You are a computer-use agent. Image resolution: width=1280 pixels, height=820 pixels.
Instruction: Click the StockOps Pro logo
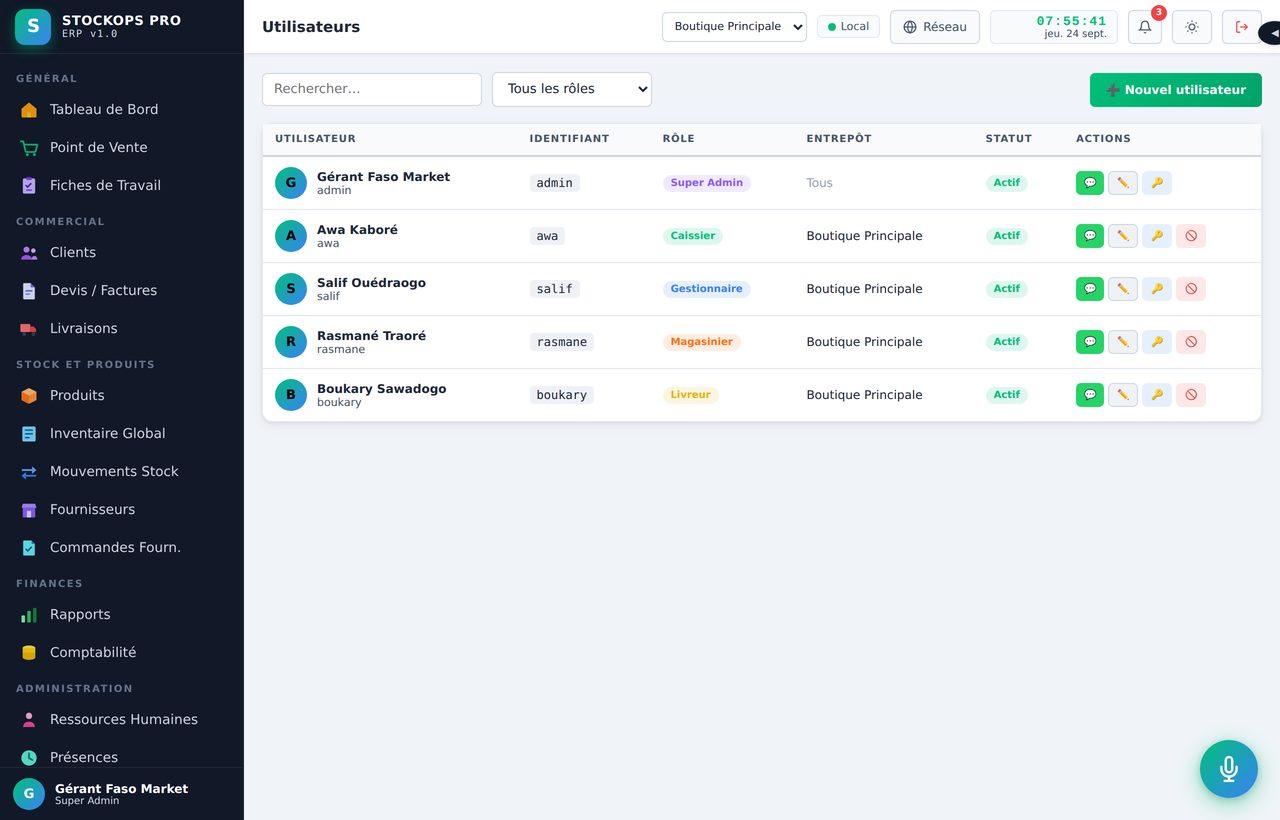point(33,27)
